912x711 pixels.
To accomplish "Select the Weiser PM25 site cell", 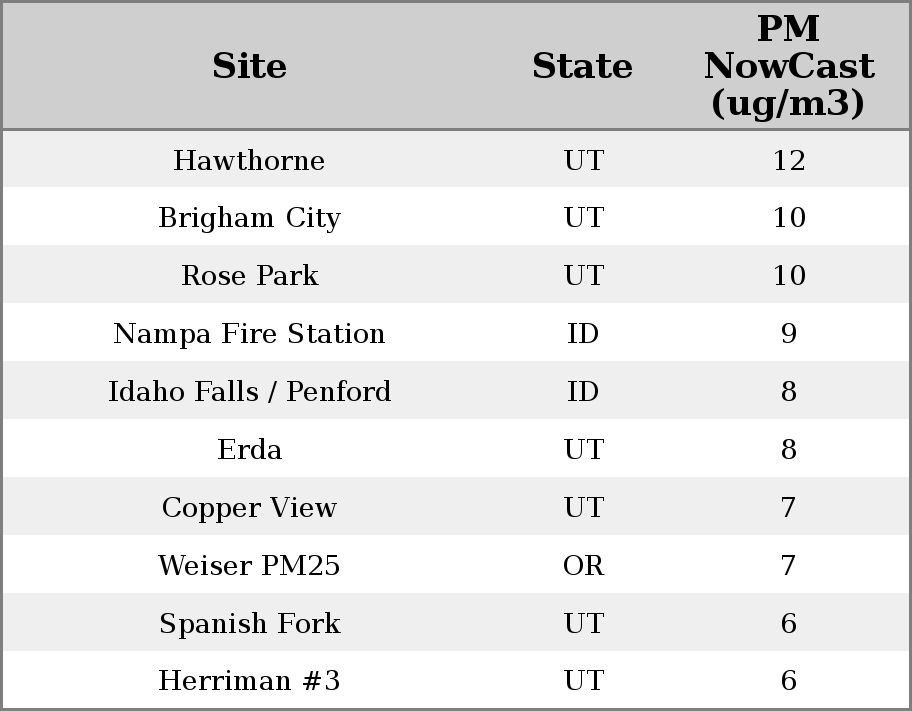I will tap(249, 566).
